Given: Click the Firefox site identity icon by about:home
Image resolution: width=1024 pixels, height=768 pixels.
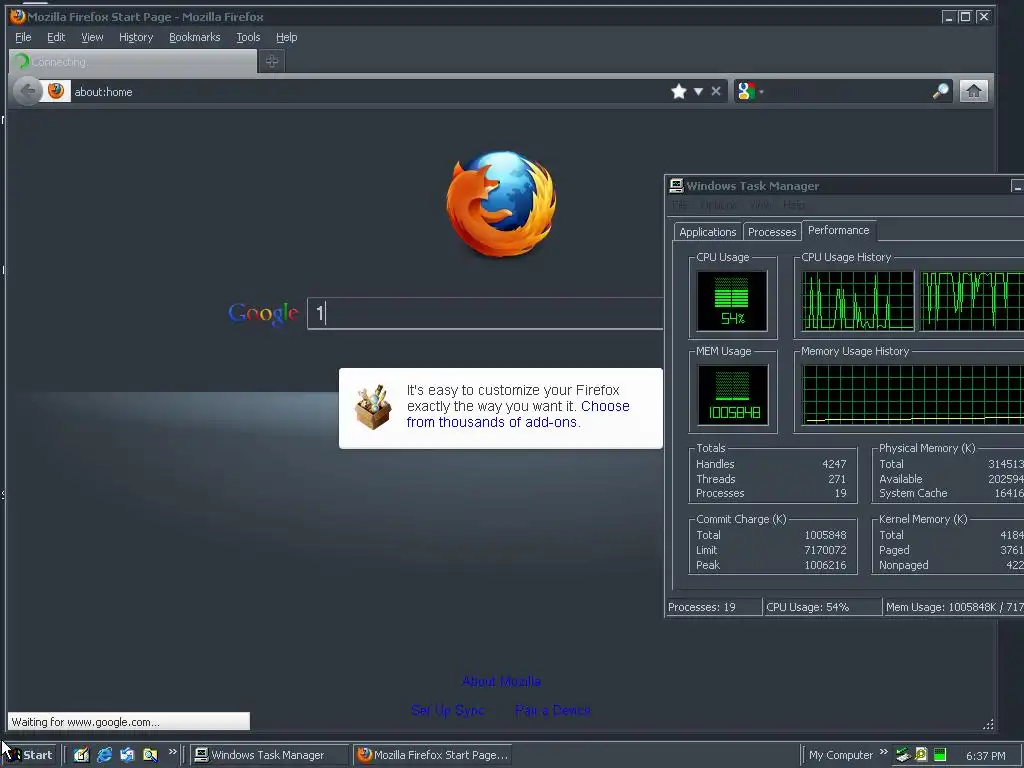Looking at the screenshot, I should [x=56, y=91].
